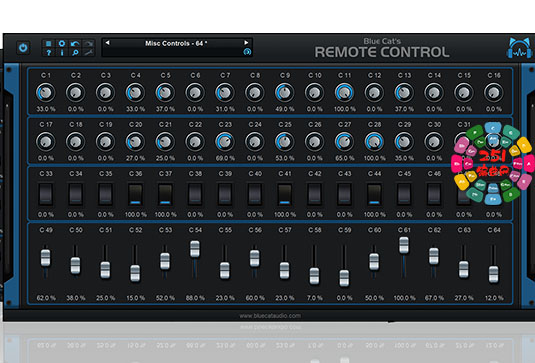Click the C 11 knob
Viewport: 535px width, 363px height.
click(344, 92)
